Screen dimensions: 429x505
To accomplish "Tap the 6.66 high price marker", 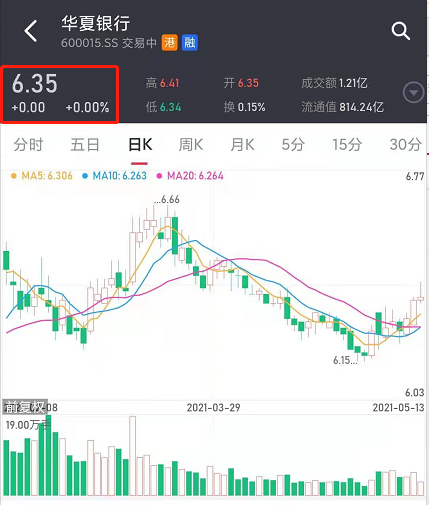I will (x=167, y=199).
